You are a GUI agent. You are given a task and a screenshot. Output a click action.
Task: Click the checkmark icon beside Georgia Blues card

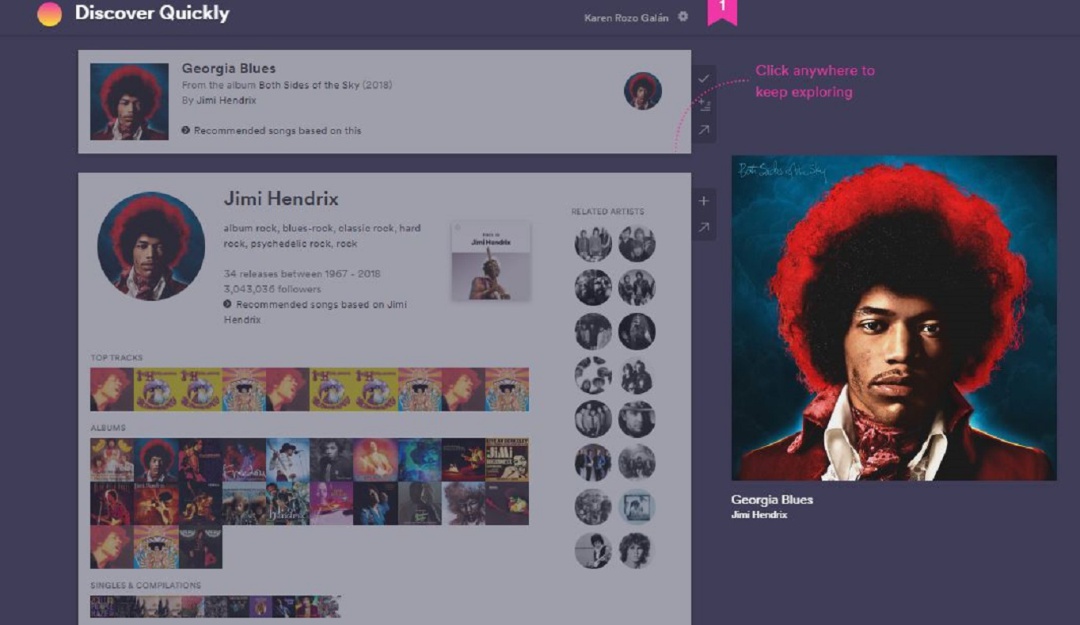point(703,79)
